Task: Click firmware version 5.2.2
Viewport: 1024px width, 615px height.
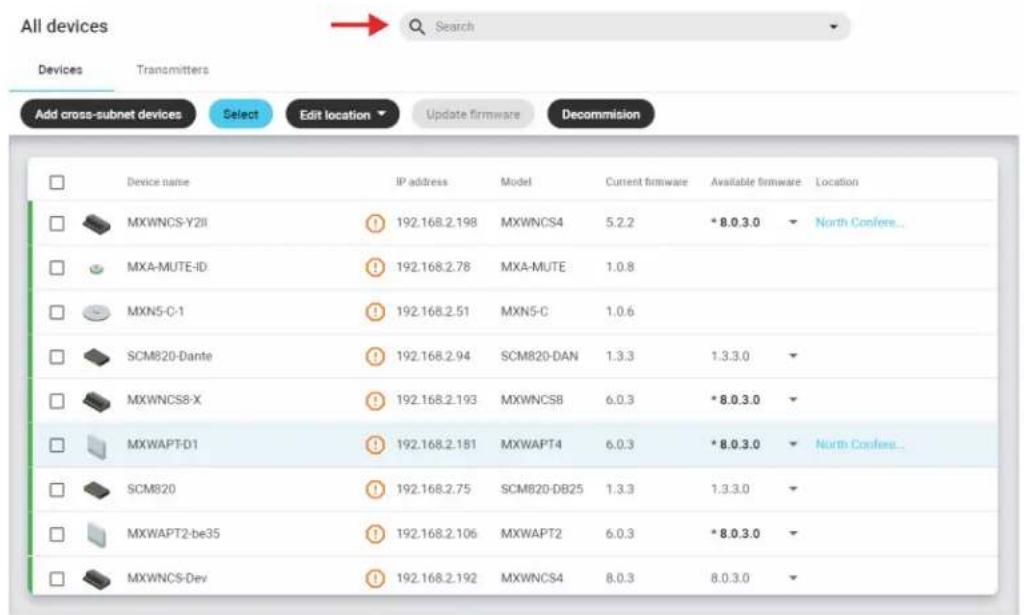Action: (620, 223)
